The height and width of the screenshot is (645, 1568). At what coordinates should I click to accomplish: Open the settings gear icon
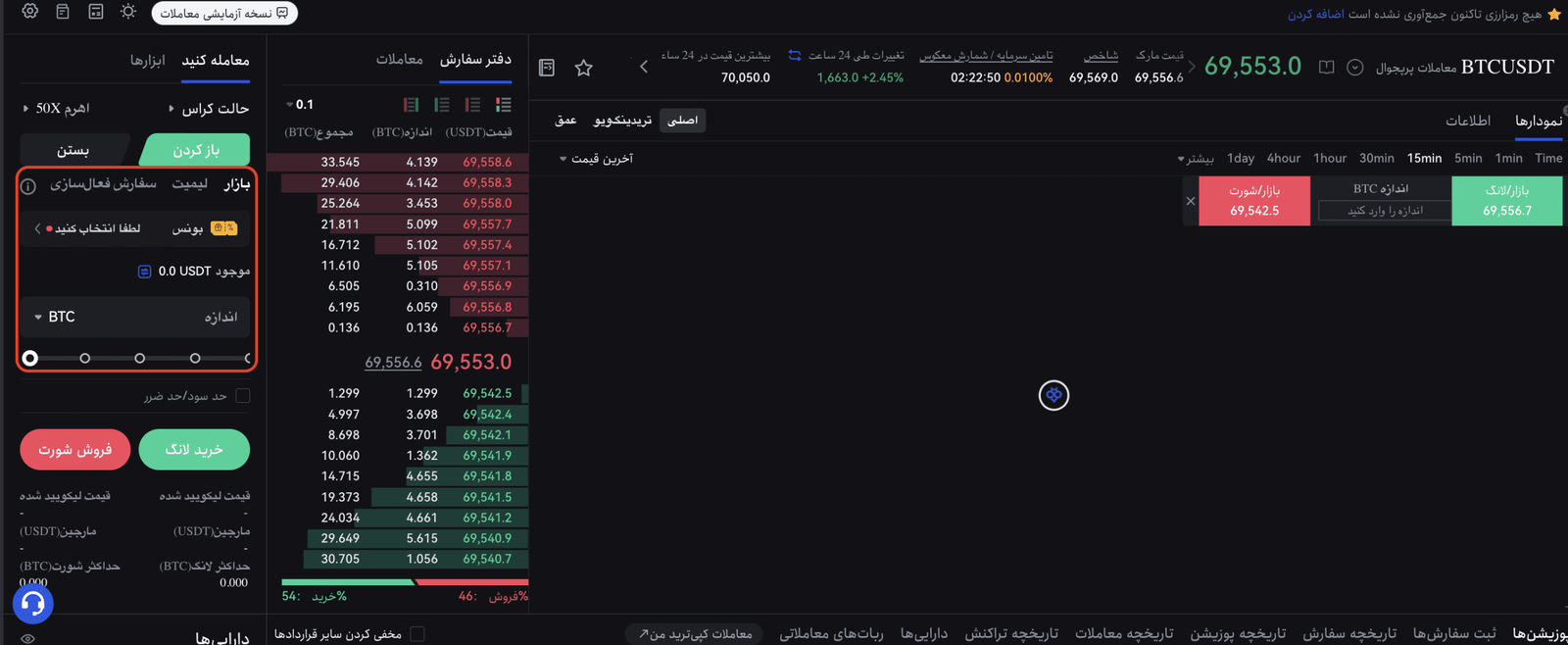[x=30, y=12]
